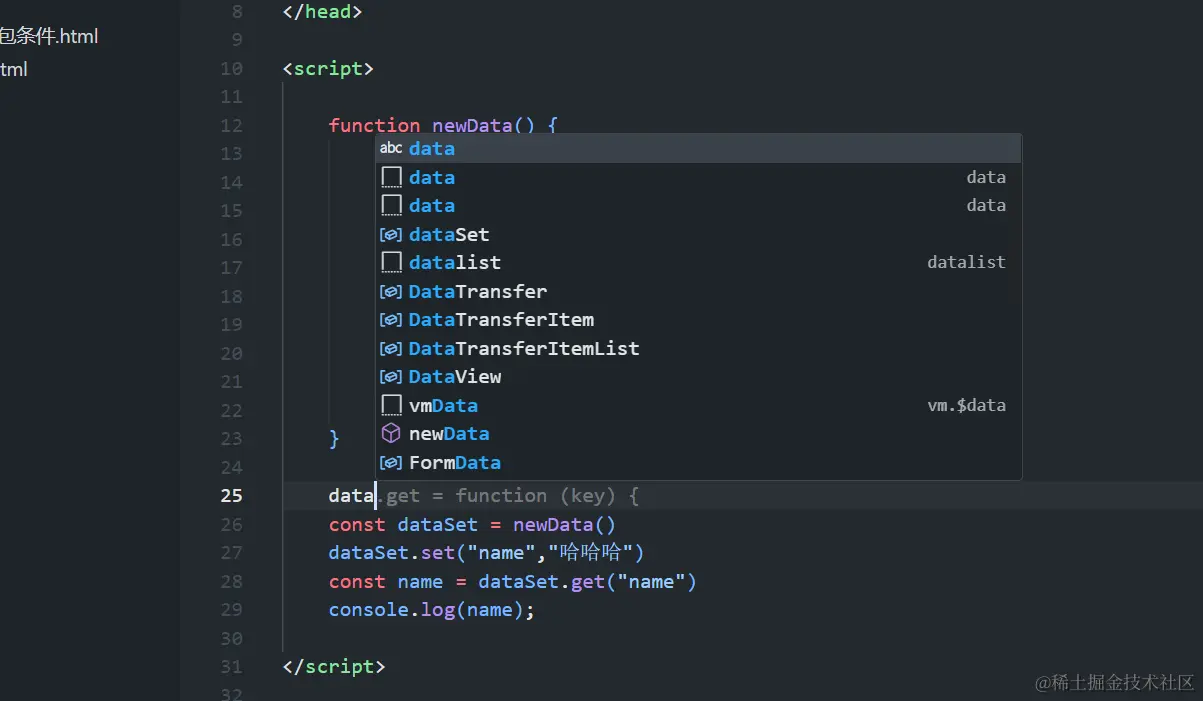The height and width of the screenshot is (701, 1203).
Task: Click "const" on the dataSet declaration line
Action: [x=357, y=524]
